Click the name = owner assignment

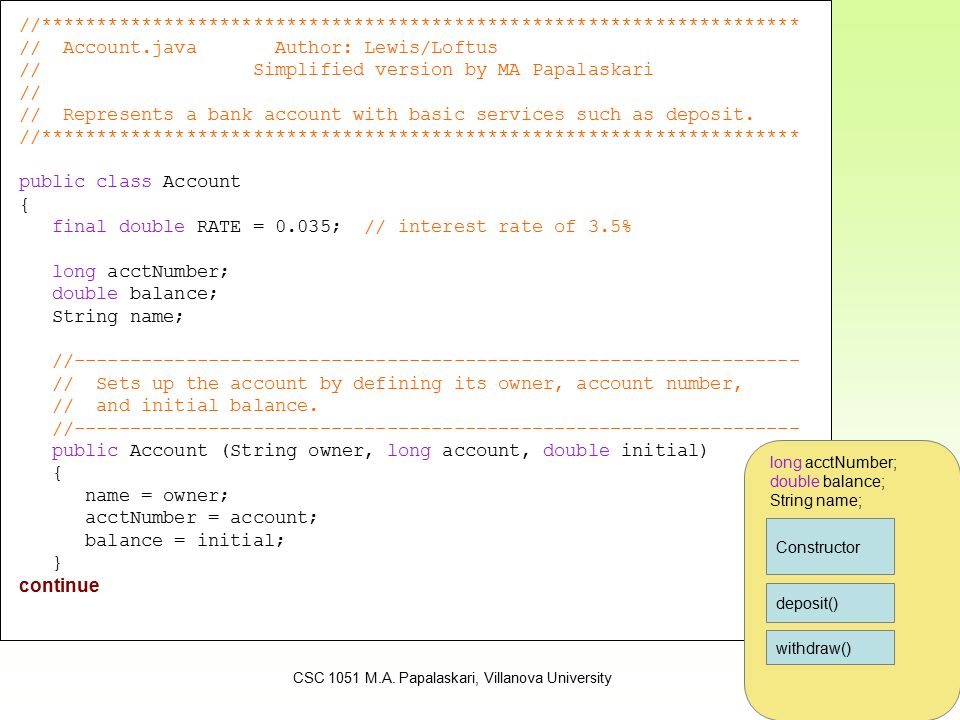pos(157,495)
